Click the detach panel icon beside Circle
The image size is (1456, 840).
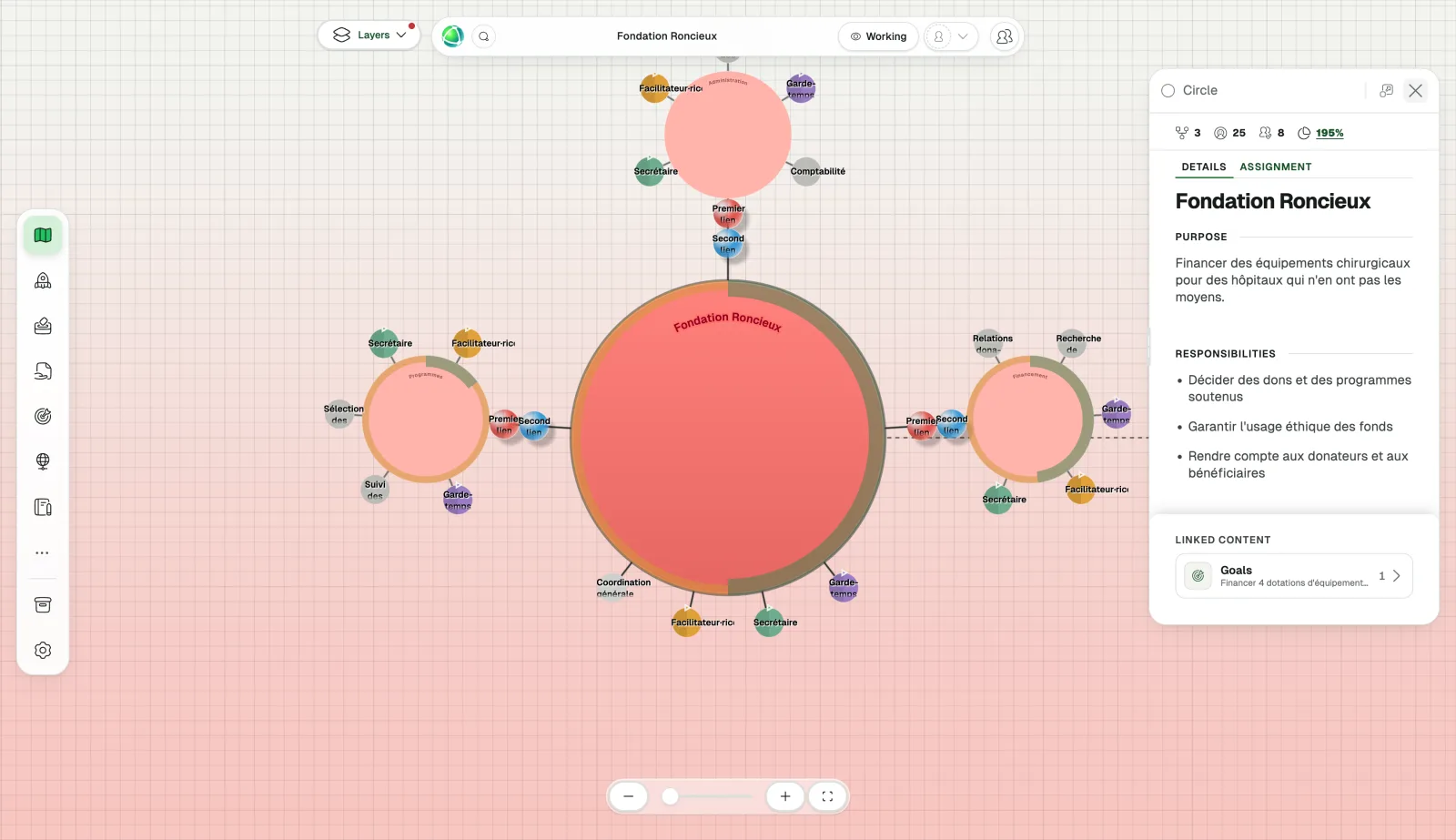pos(1386,90)
